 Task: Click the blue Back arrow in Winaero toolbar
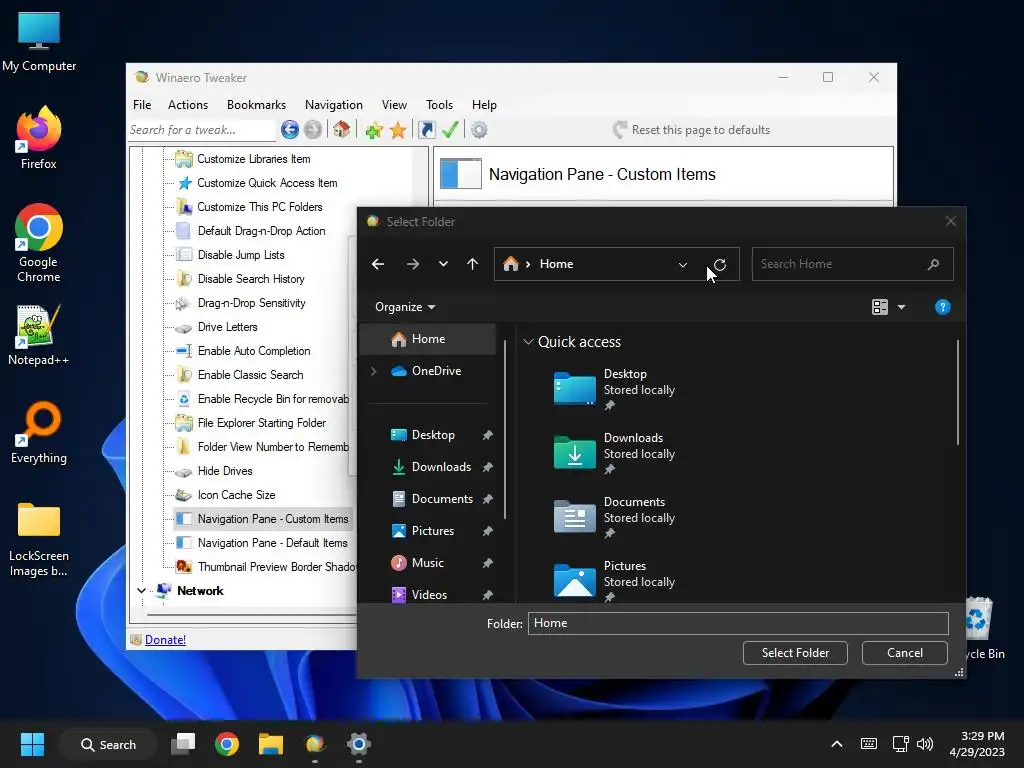pos(290,130)
